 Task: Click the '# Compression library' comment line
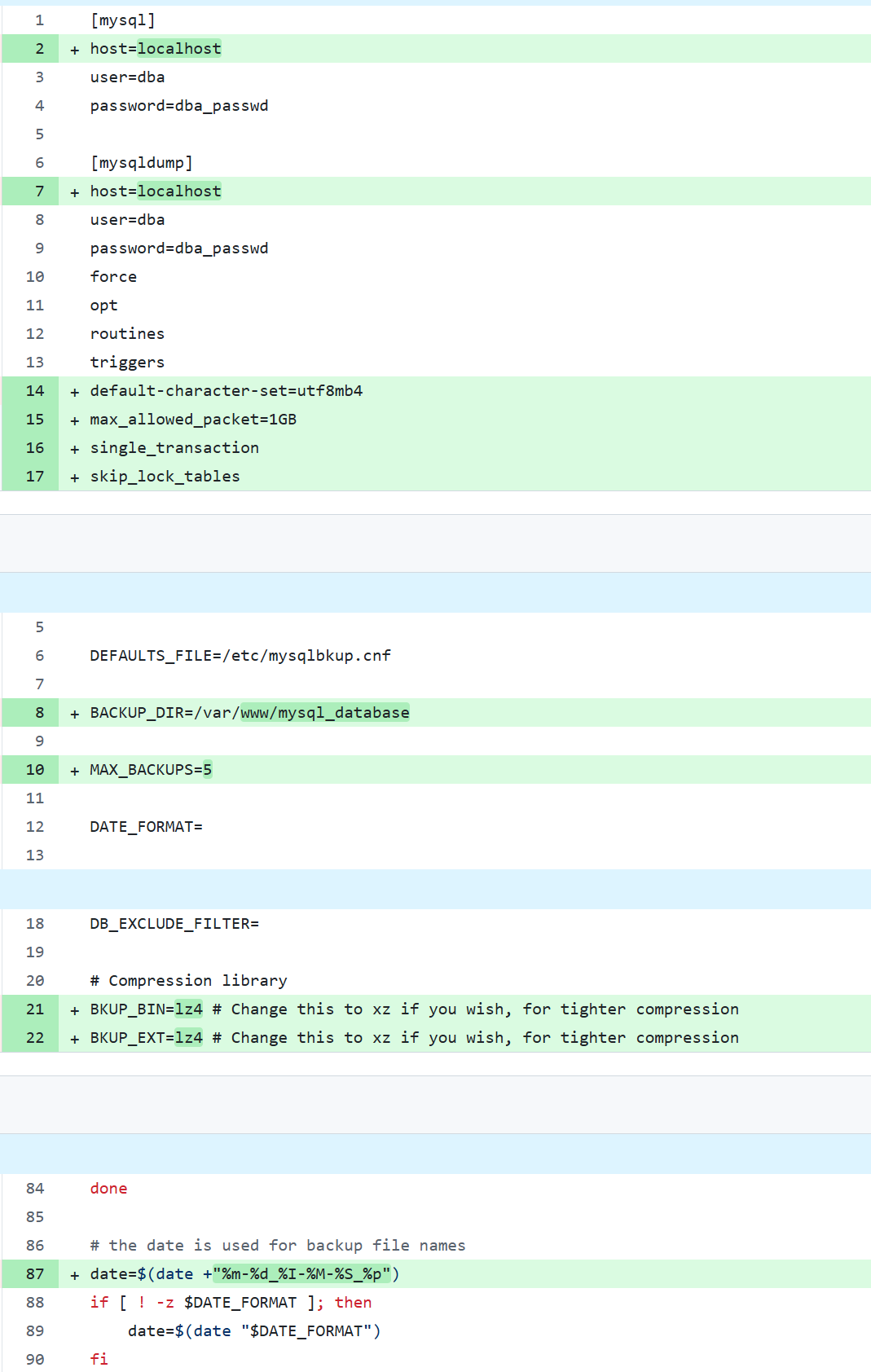tap(188, 981)
